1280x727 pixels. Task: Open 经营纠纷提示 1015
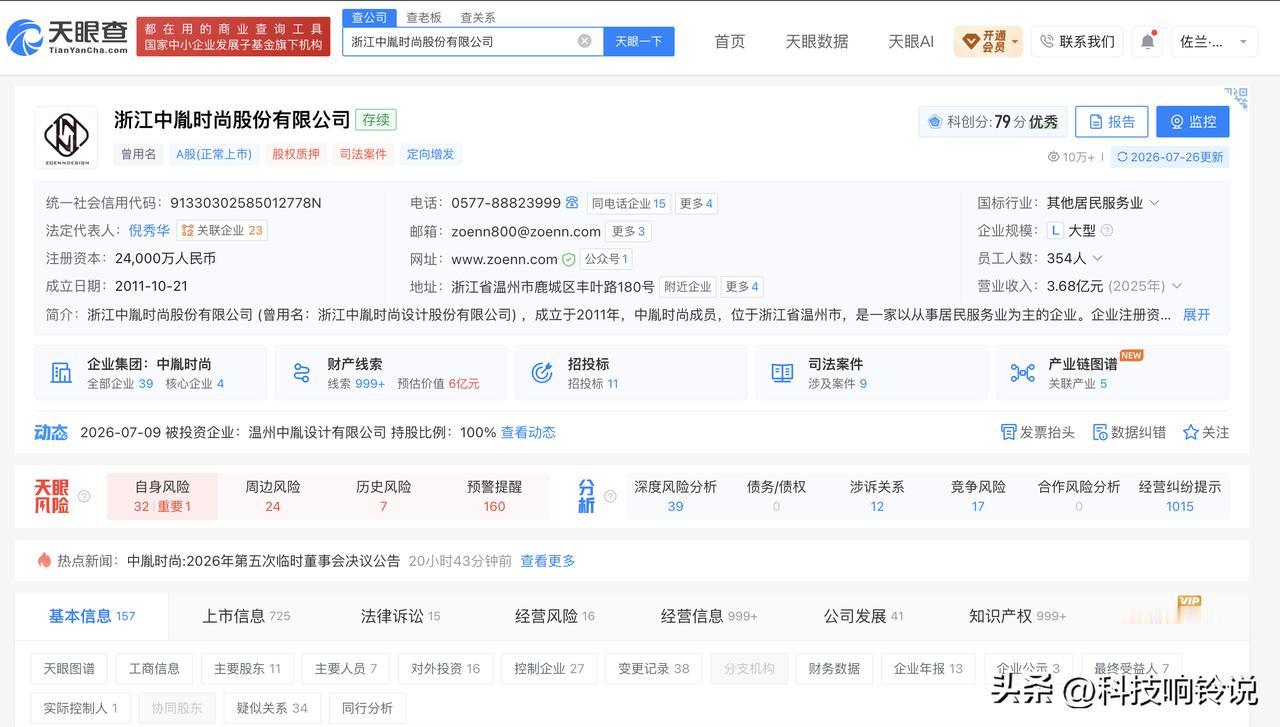1180,496
